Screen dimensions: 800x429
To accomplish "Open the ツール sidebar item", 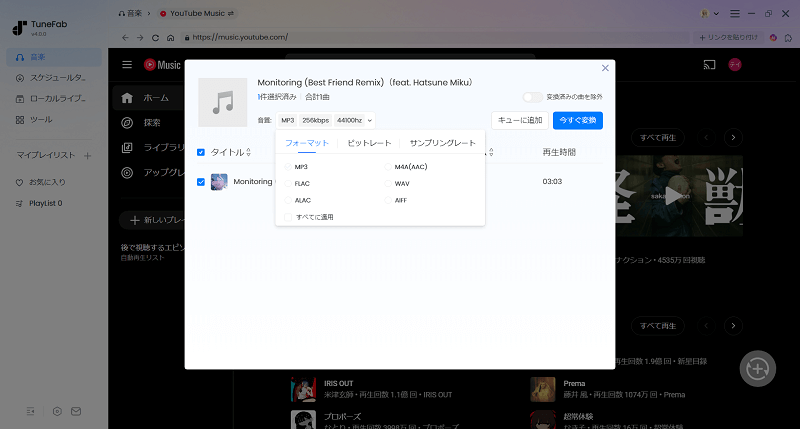I will pos(40,119).
